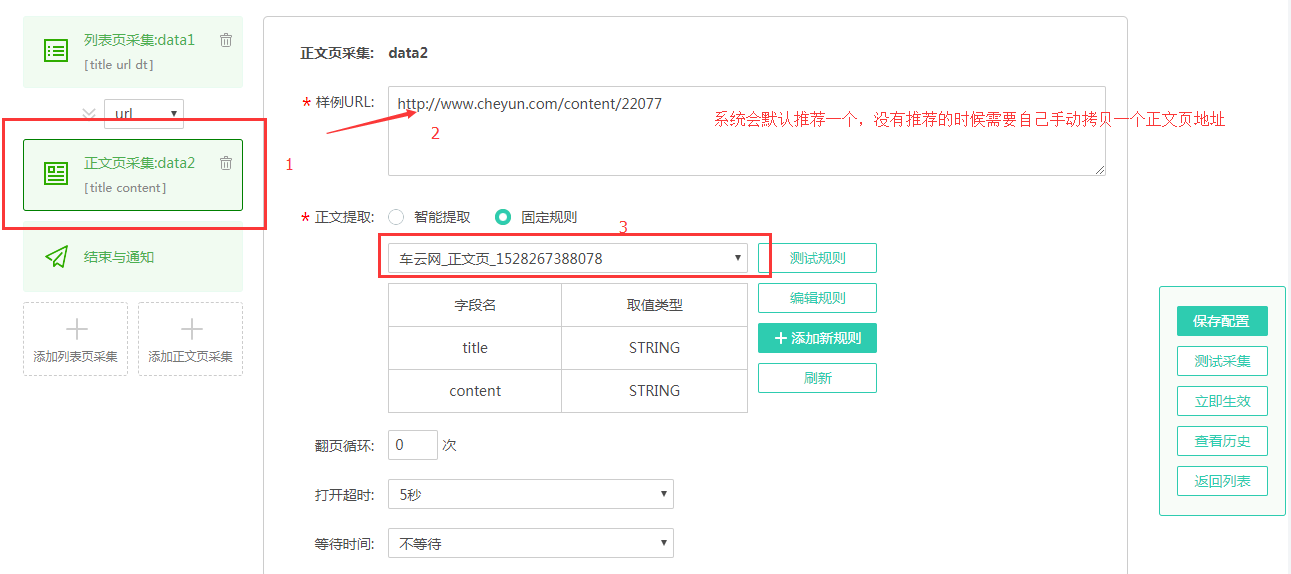This screenshot has height=574, width=1291.
Task: Delete the 正文页采集:data2 step with its trash icon
Action: pyautogui.click(x=226, y=163)
